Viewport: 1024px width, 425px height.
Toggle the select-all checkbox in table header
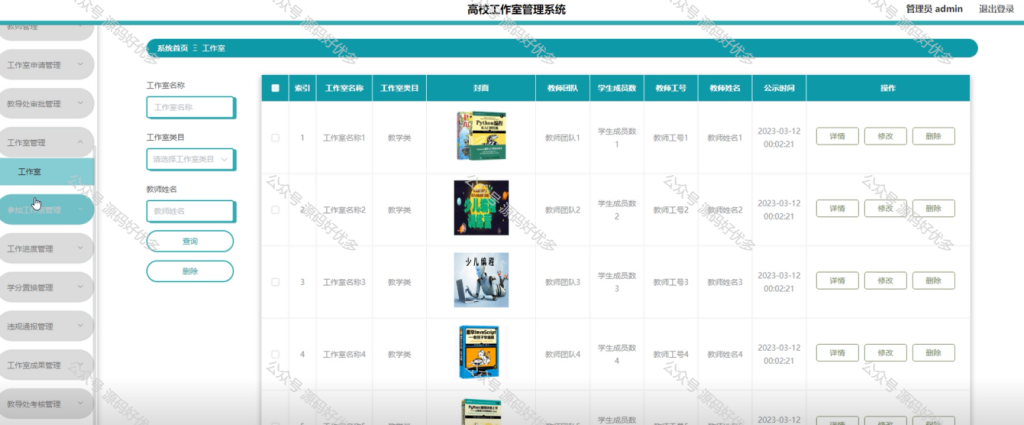[x=275, y=88]
